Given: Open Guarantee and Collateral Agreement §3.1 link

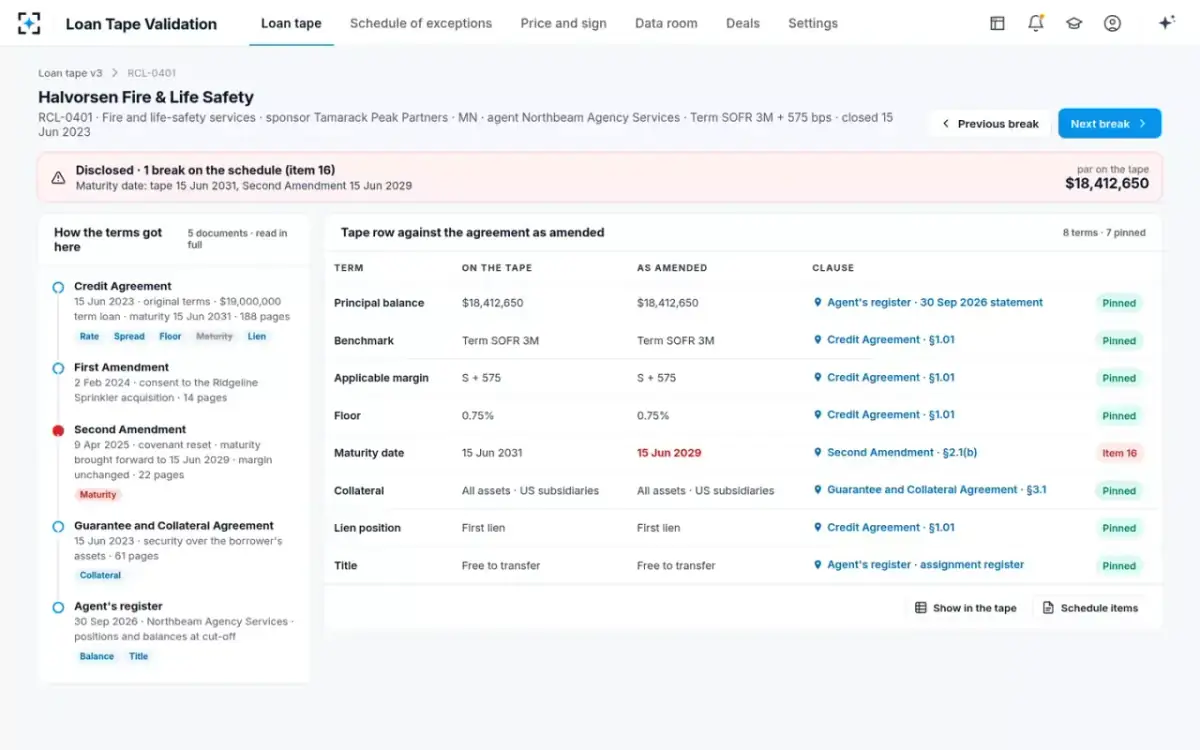Looking at the screenshot, I should tap(937, 490).
